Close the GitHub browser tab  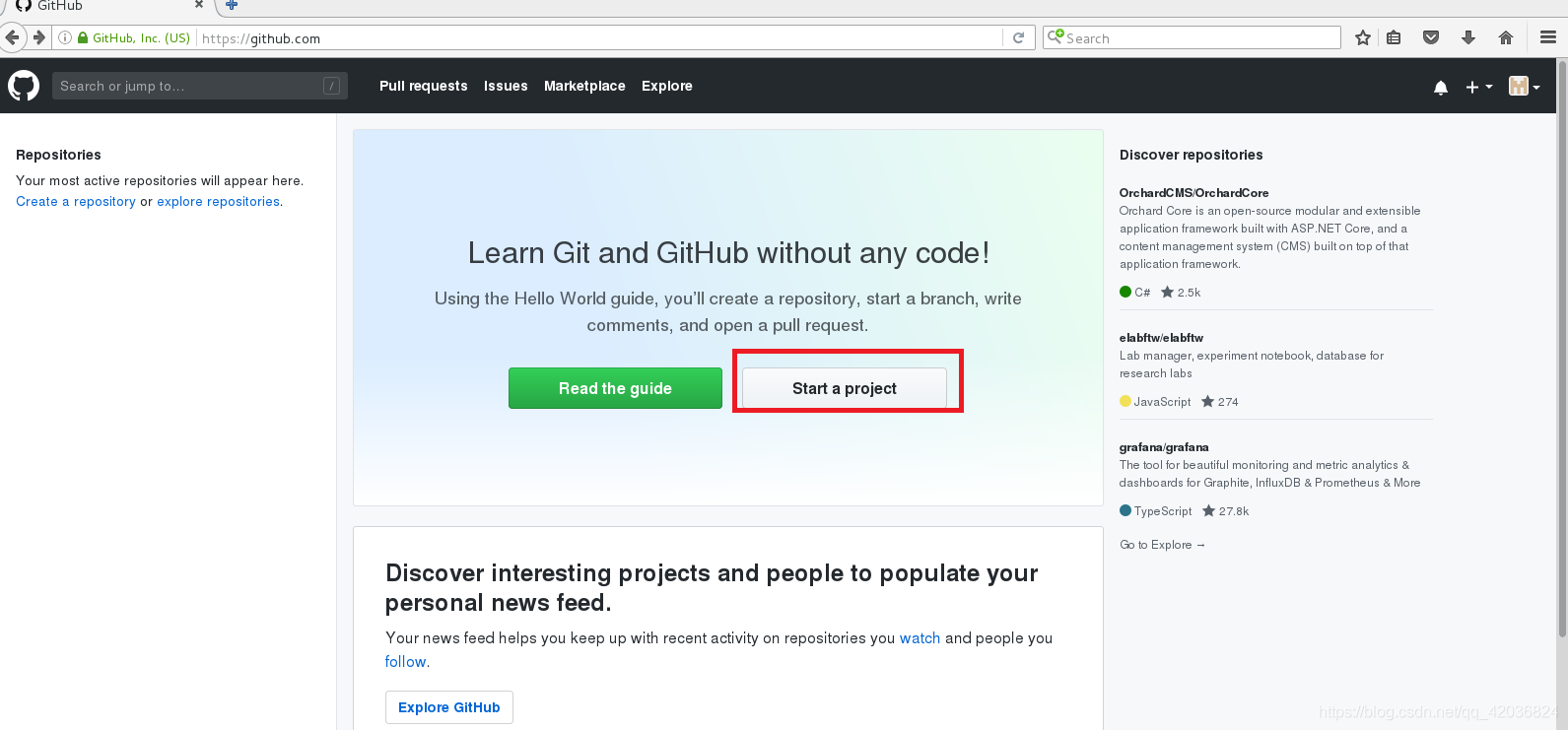tap(199, 5)
